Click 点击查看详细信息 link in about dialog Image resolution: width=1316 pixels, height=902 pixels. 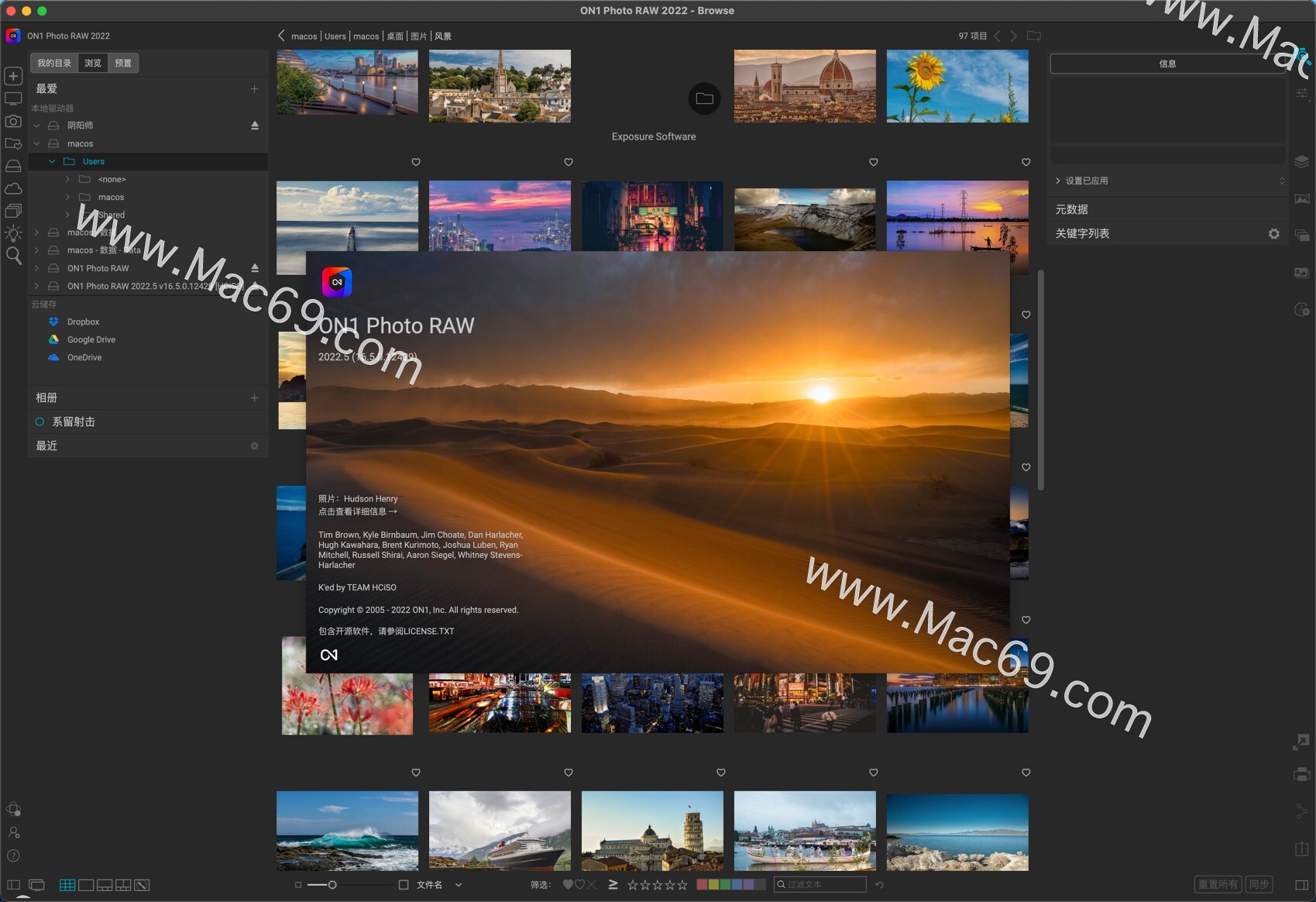(357, 511)
